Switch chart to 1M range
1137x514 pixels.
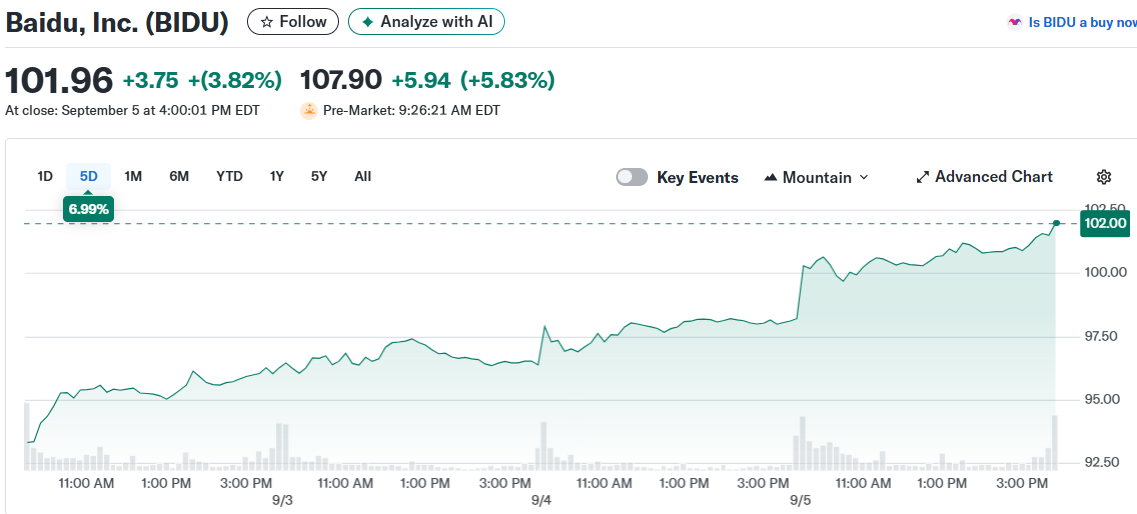(x=133, y=176)
